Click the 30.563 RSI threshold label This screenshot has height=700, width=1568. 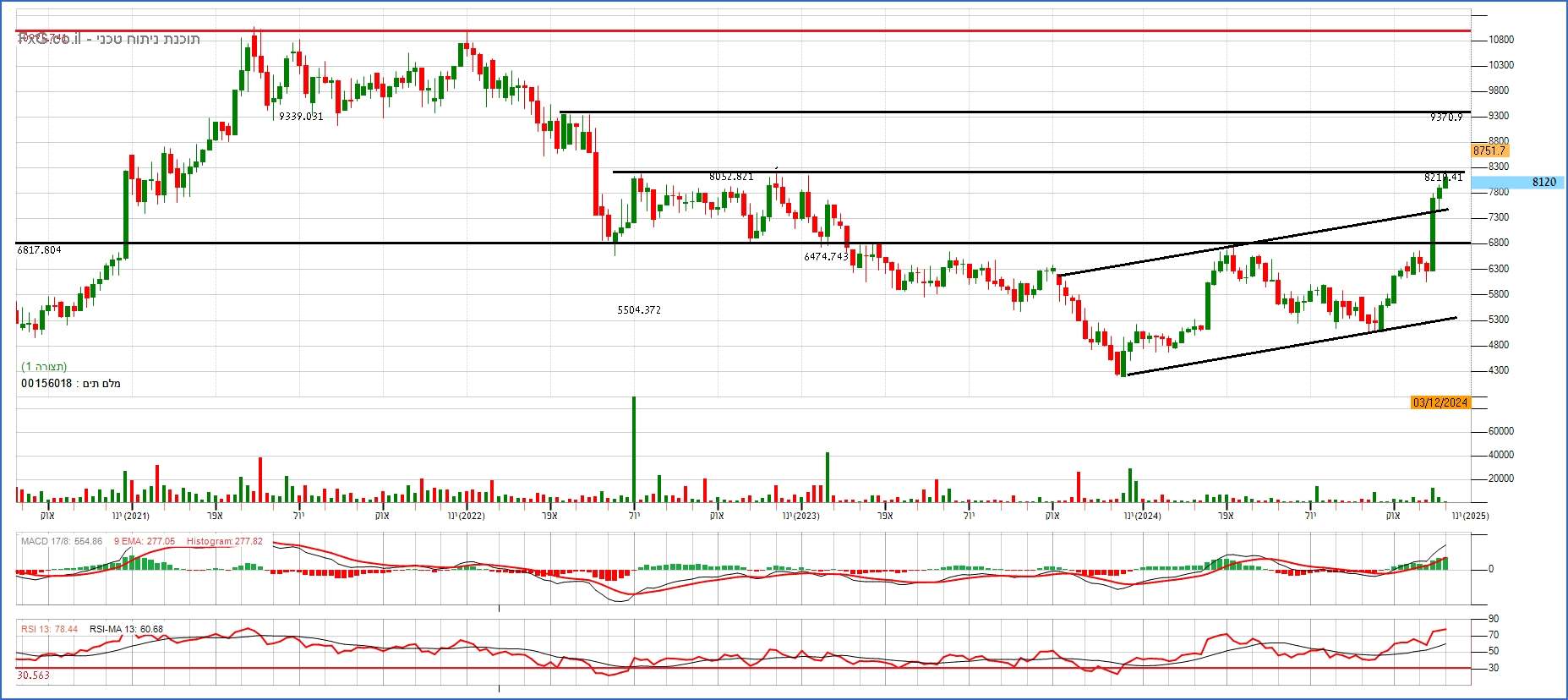pyautogui.click(x=33, y=675)
